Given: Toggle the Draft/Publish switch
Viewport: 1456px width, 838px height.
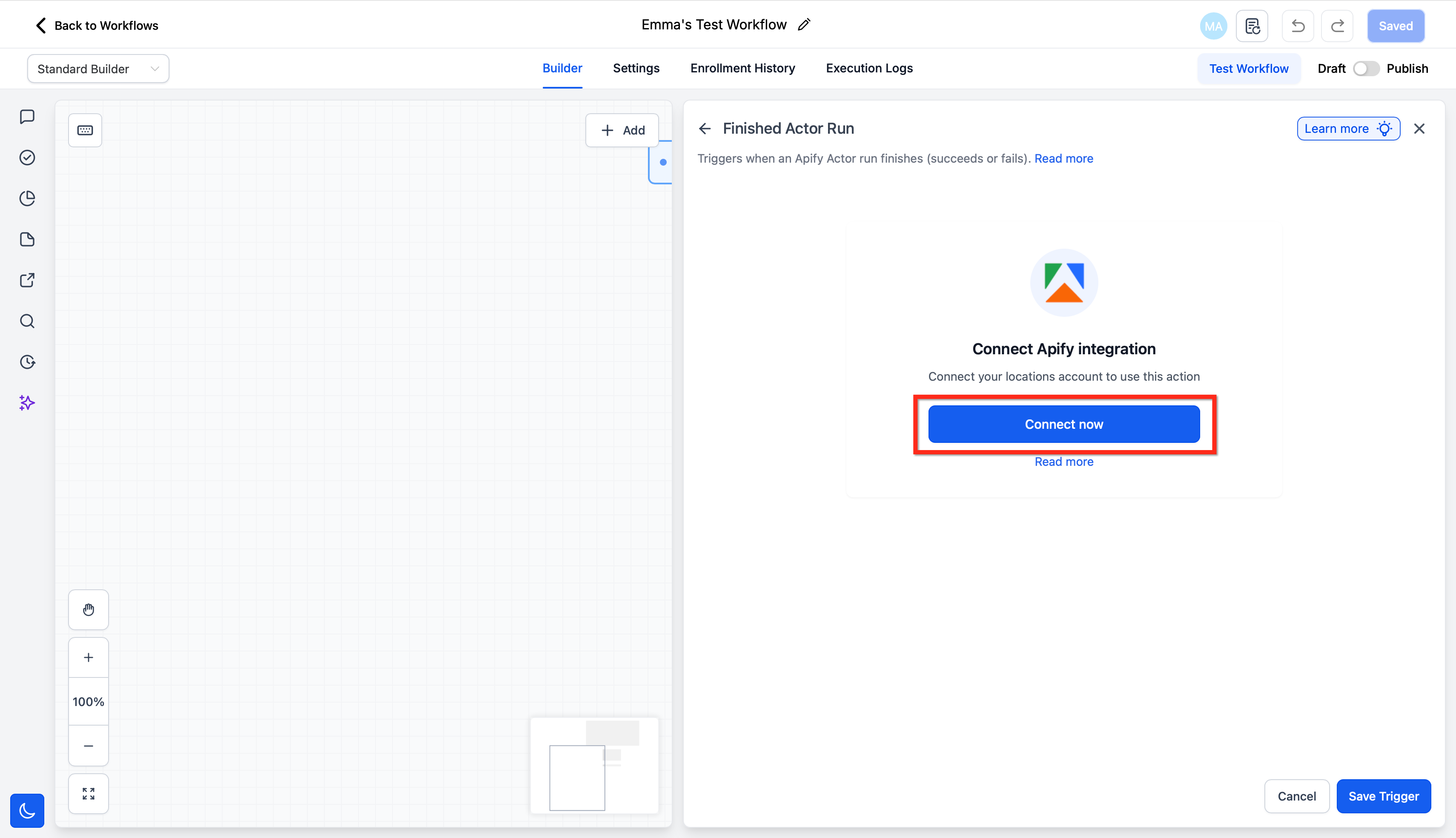Looking at the screenshot, I should point(1366,69).
